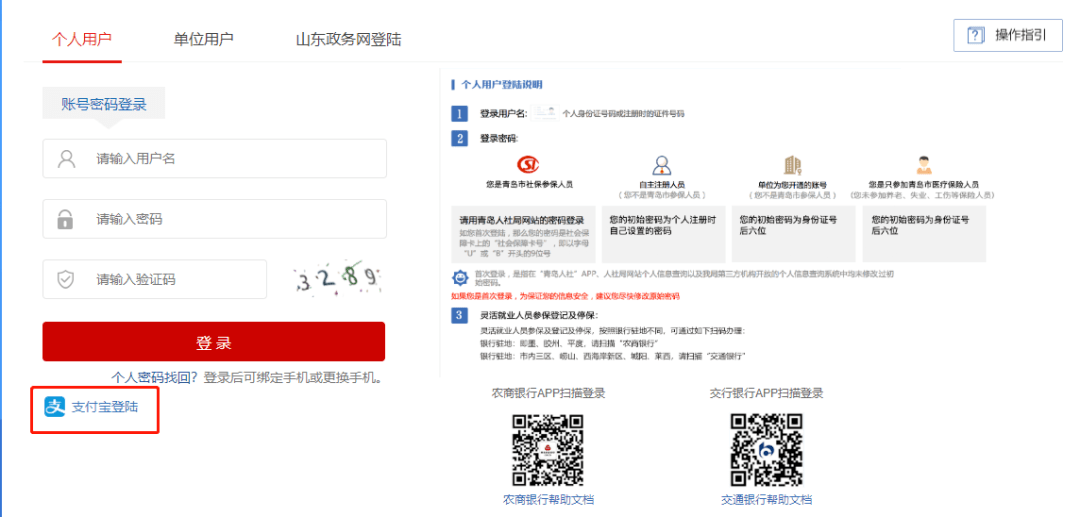
Task: Click the shield icon in captcha field
Action: coord(65,279)
